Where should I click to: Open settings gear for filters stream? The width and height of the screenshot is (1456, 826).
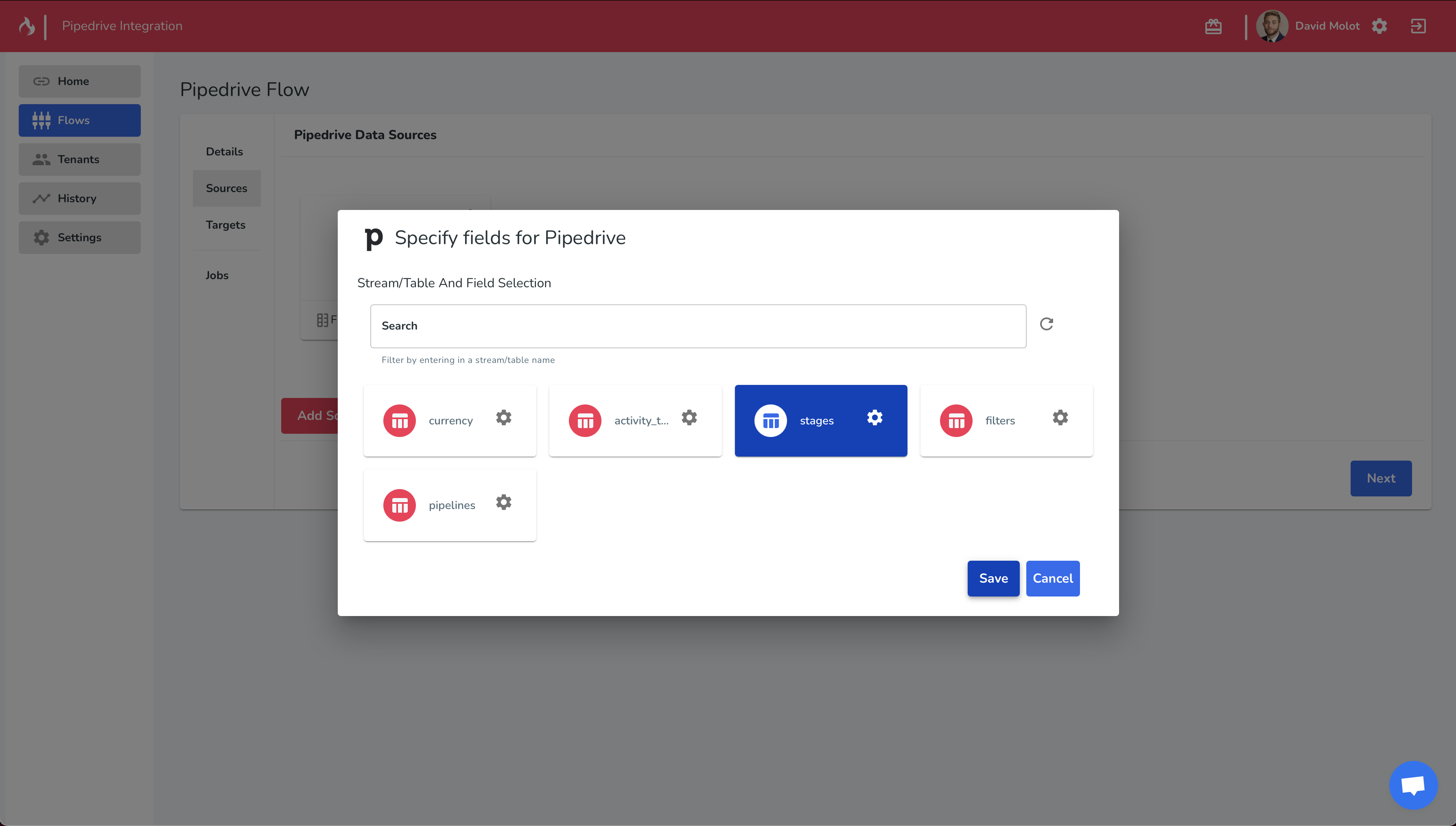click(x=1060, y=417)
